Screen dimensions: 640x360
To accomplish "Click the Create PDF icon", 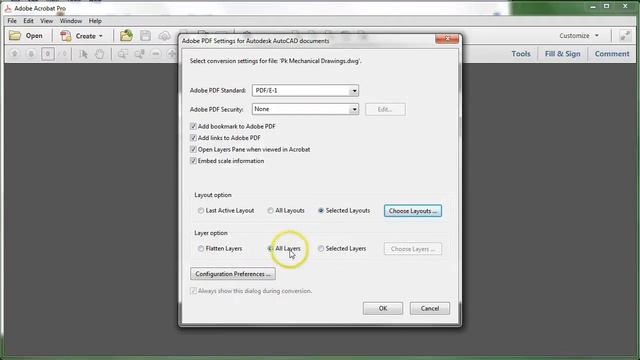I will click(x=65, y=36).
